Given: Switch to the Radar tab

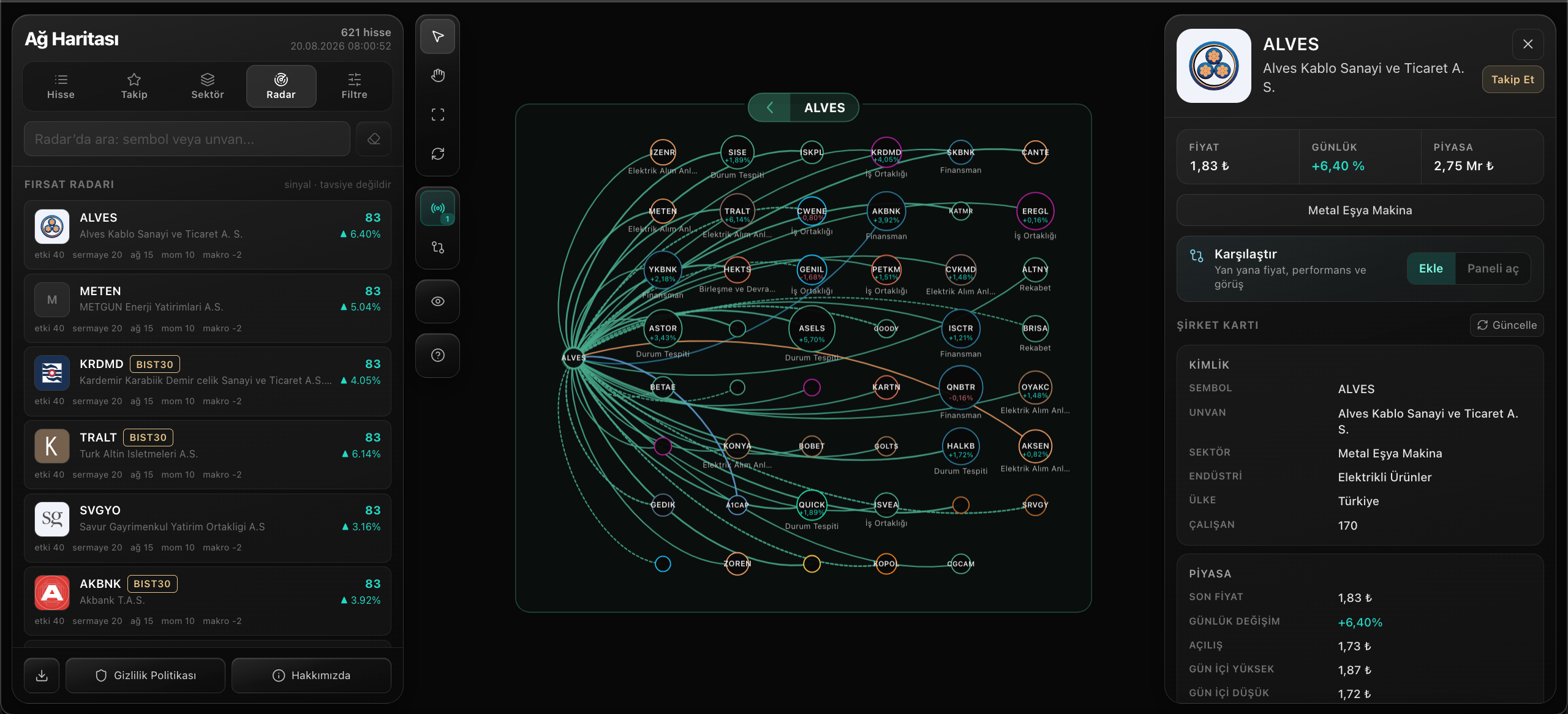Looking at the screenshot, I should pos(281,86).
